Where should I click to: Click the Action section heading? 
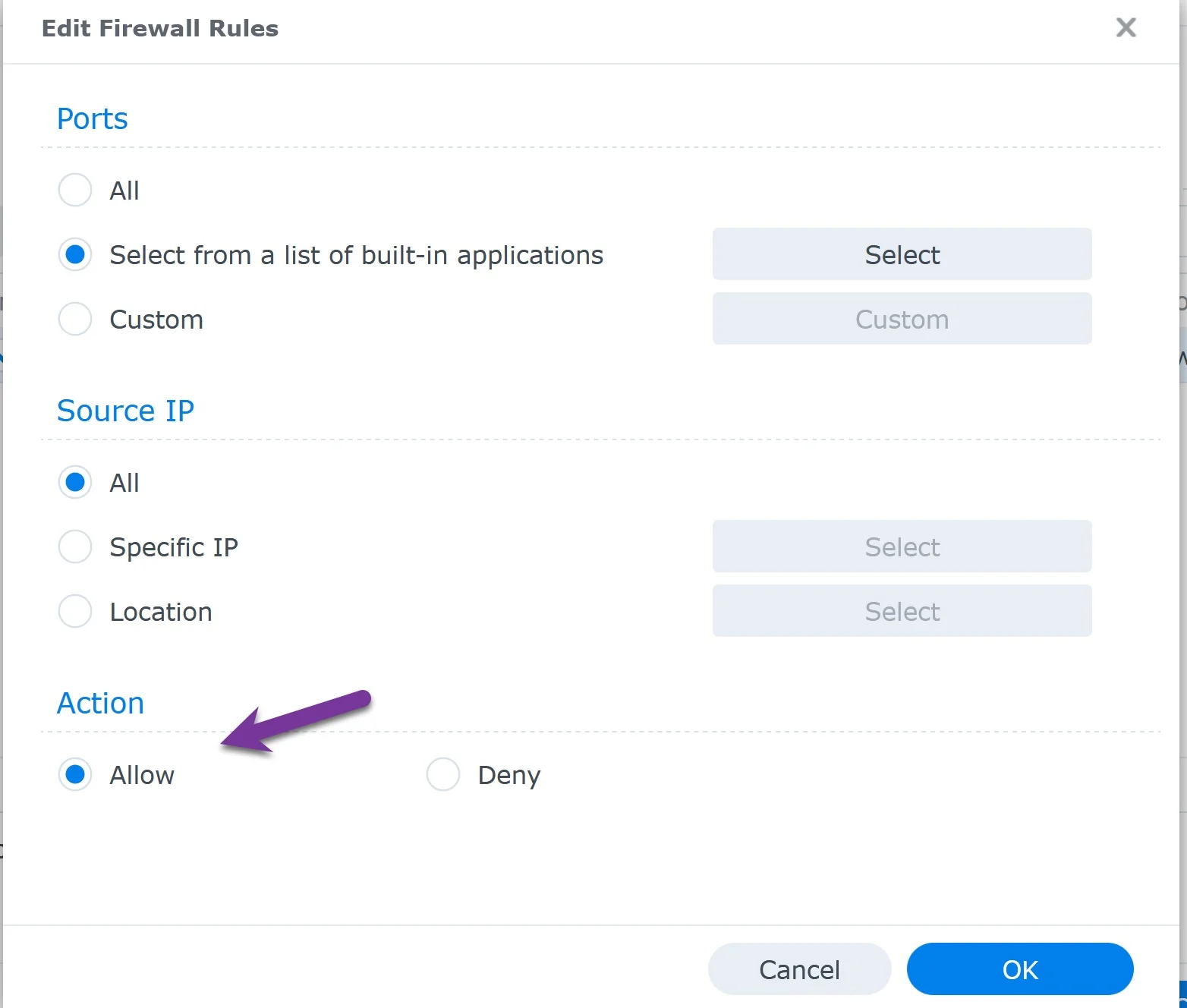click(x=99, y=703)
